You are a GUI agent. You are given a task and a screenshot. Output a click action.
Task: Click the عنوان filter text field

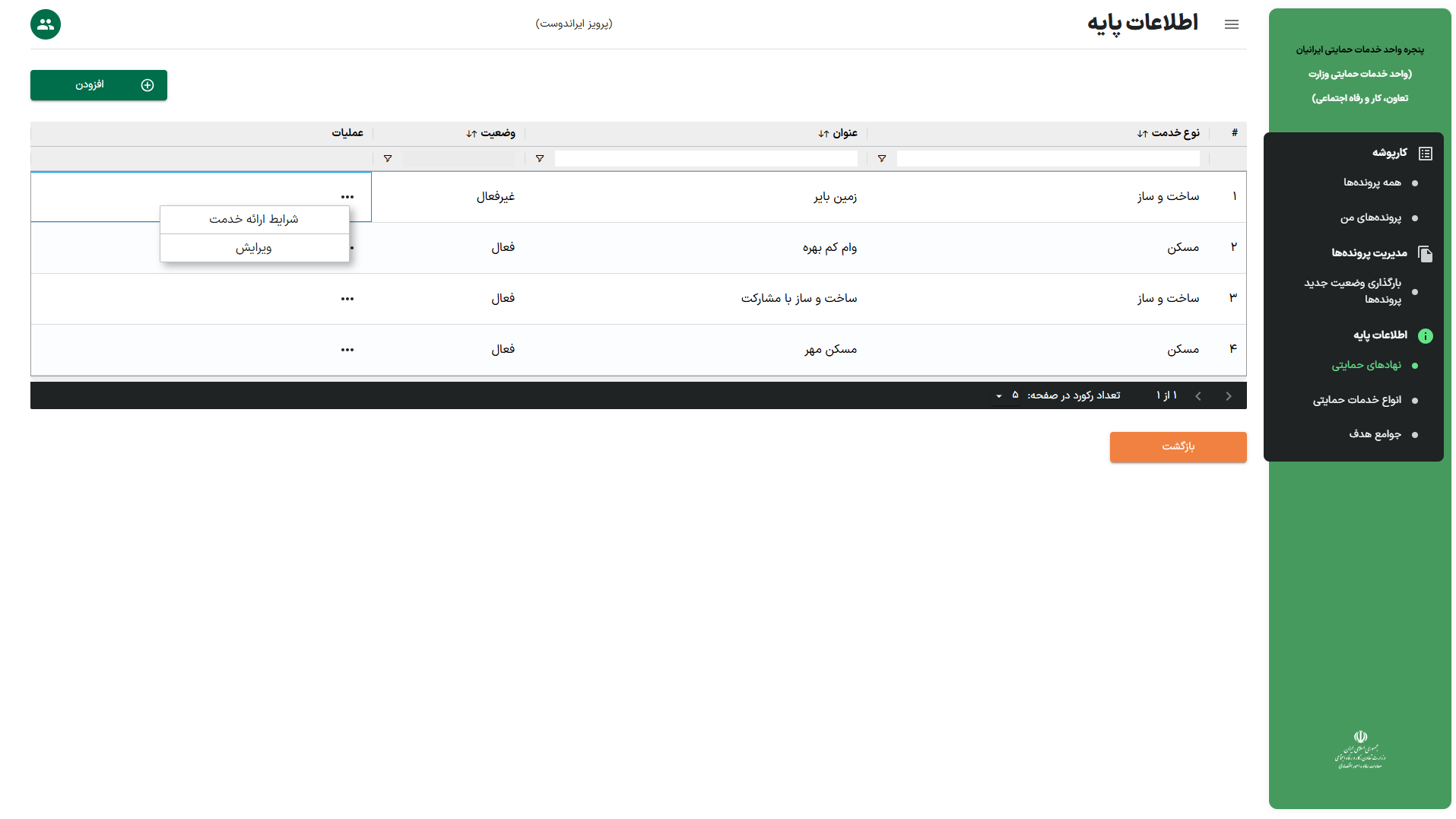pos(706,159)
